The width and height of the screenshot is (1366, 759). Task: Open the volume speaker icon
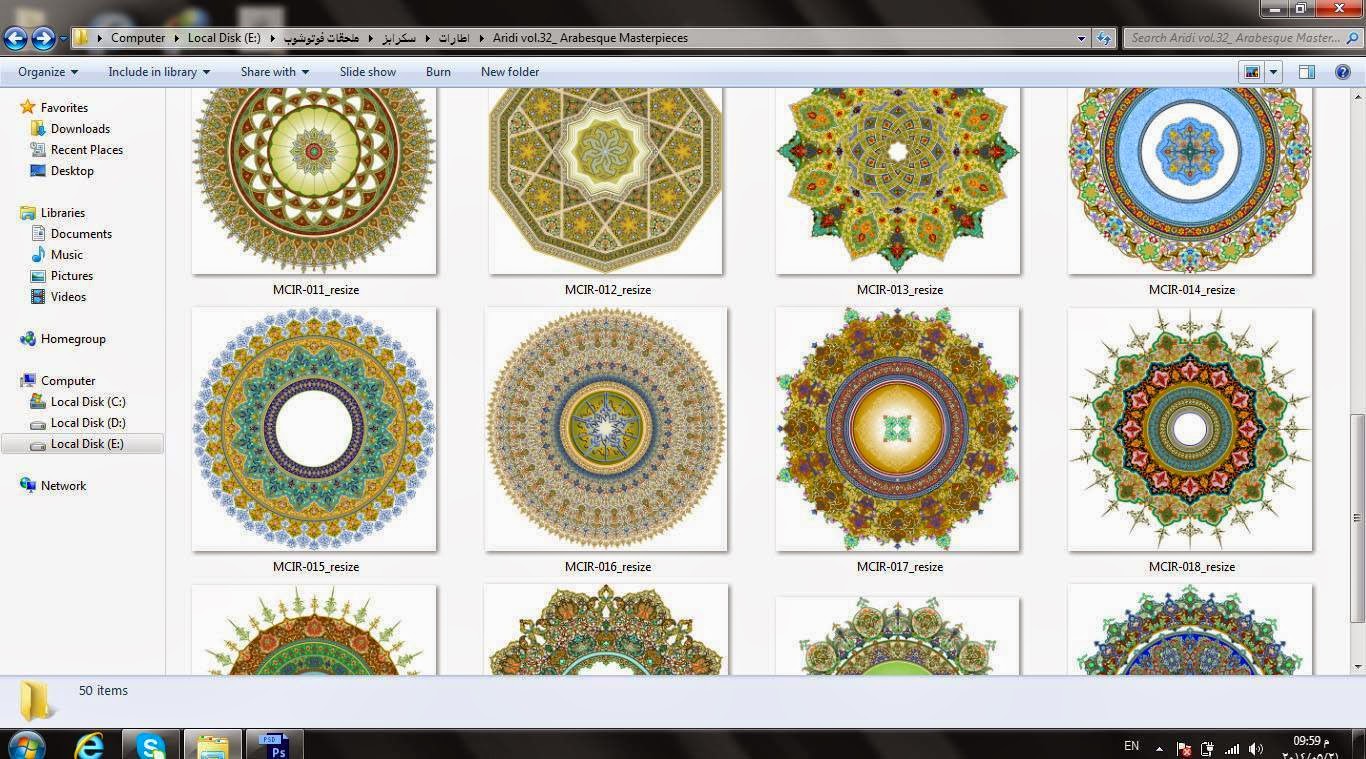tap(1257, 748)
